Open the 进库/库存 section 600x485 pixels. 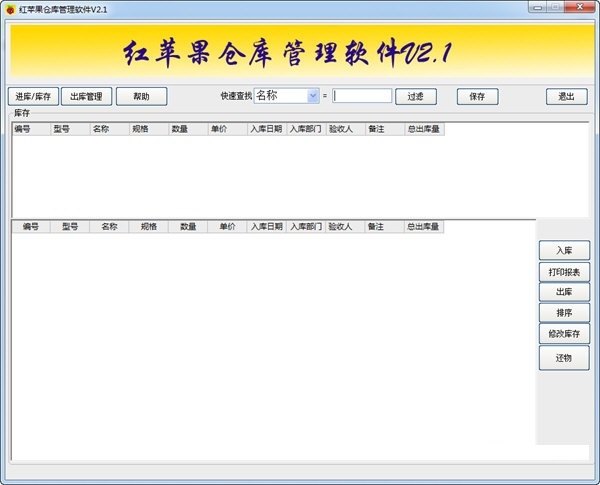point(33,97)
